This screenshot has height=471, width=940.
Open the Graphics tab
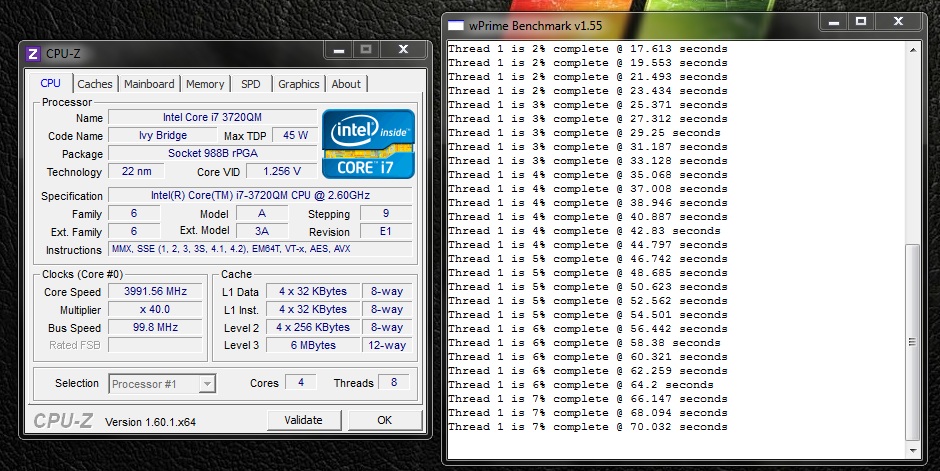click(x=299, y=84)
